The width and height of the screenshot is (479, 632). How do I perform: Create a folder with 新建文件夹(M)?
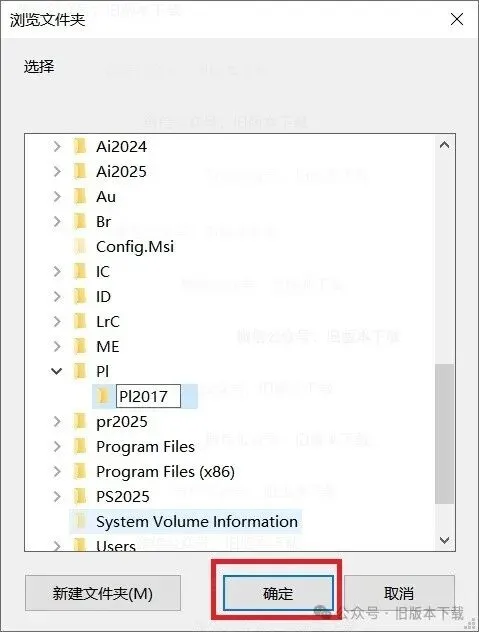103,593
